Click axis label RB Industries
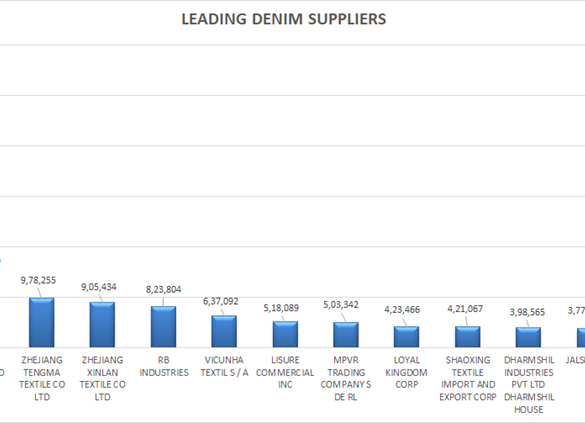This screenshot has width=585, height=423. pyautogui.click(x=164, y=366)
